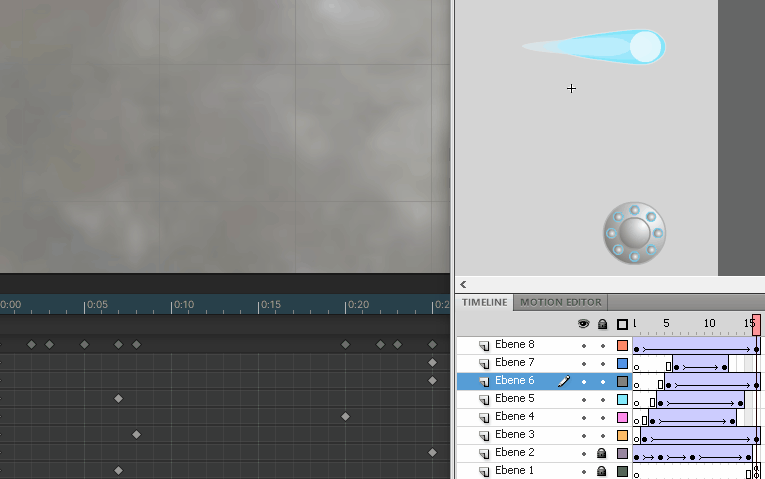This screenshot has height=479, width=765.
Task: Click the 0:15 mark on the time ruler
Action: [x=271, y=305]
